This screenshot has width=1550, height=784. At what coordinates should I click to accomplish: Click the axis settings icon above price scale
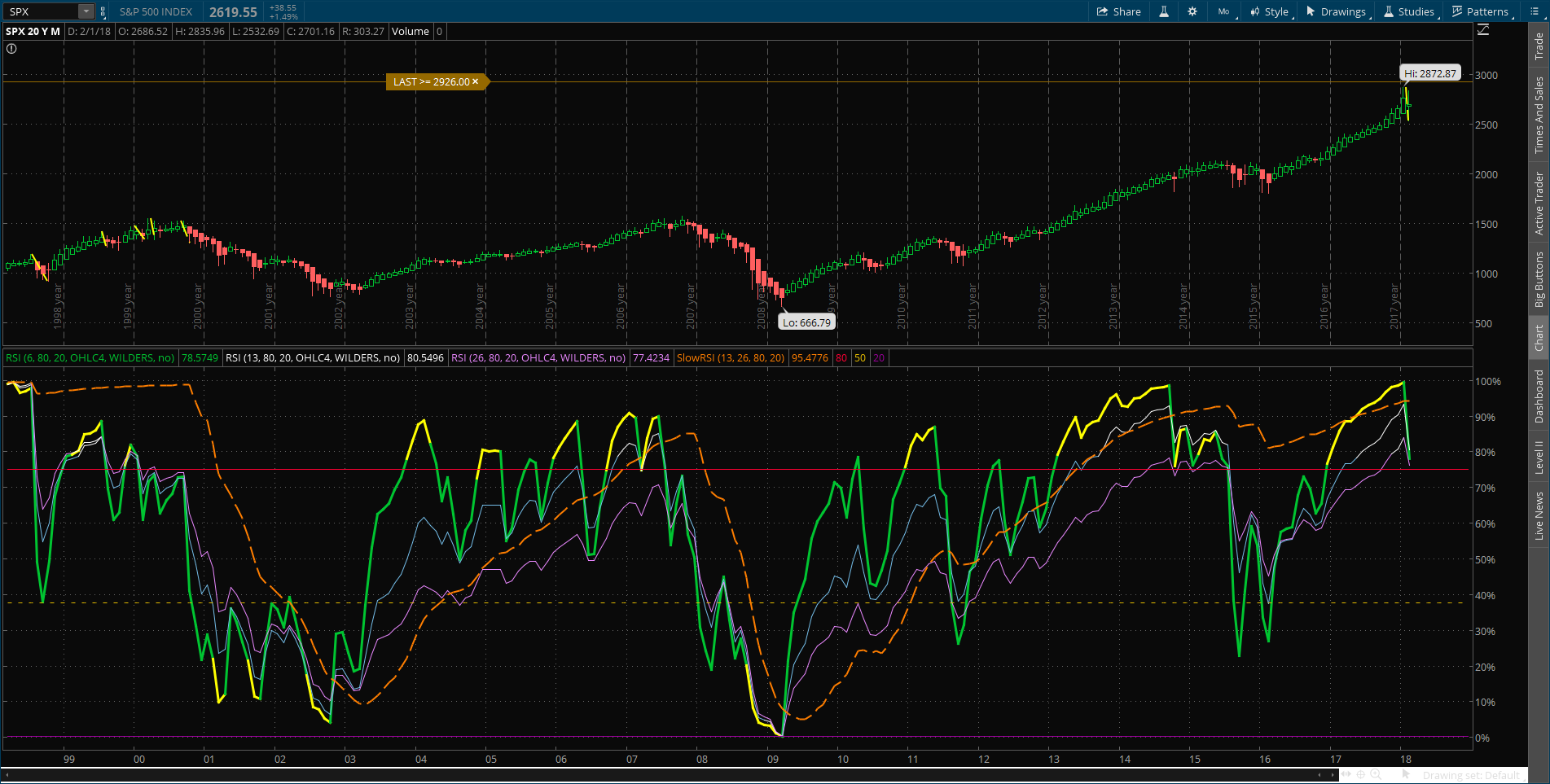point(1483,29)
